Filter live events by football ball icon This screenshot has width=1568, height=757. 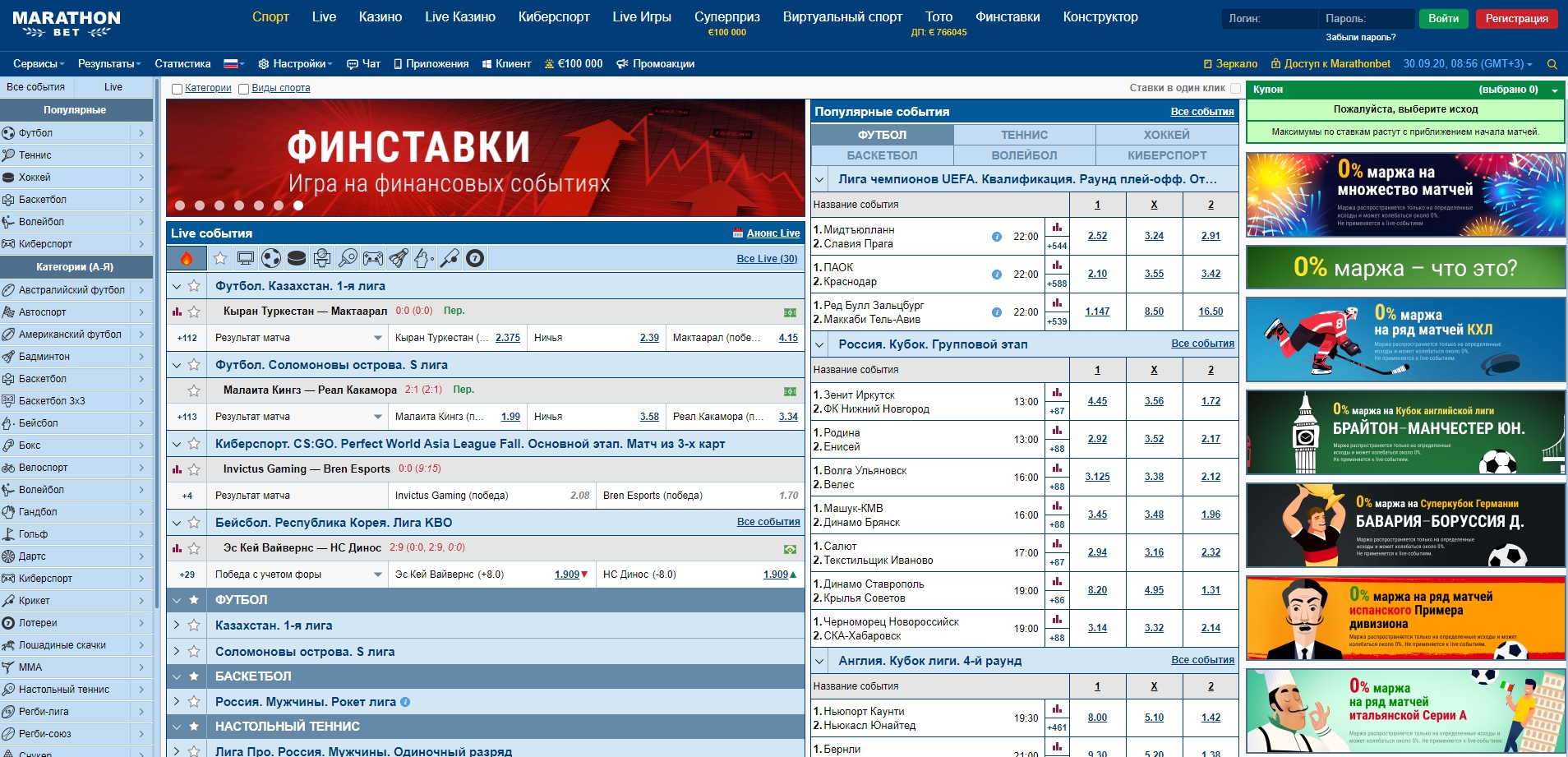pos(271,258)
